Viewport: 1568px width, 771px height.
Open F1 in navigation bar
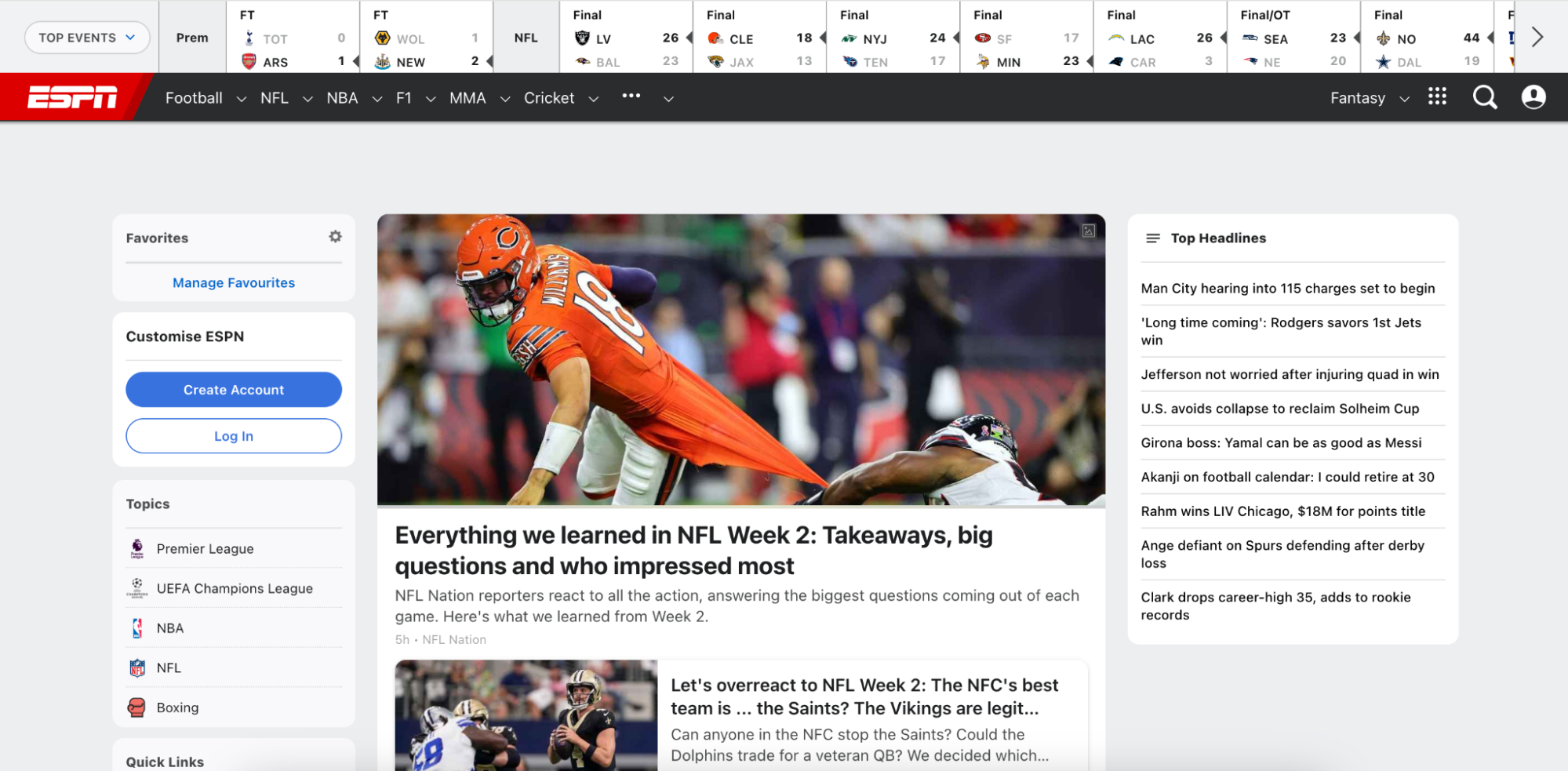point(403,98)
